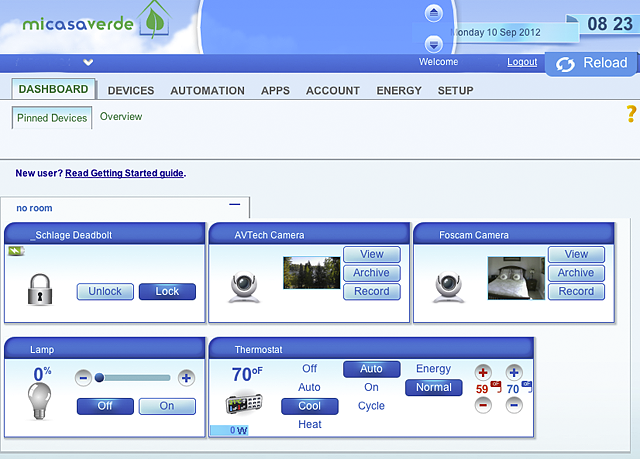The width and height of the screenshot is (640, 459).
Task: Open the Foscam Camera bedroom thumbnail
Action: (516, 278)
